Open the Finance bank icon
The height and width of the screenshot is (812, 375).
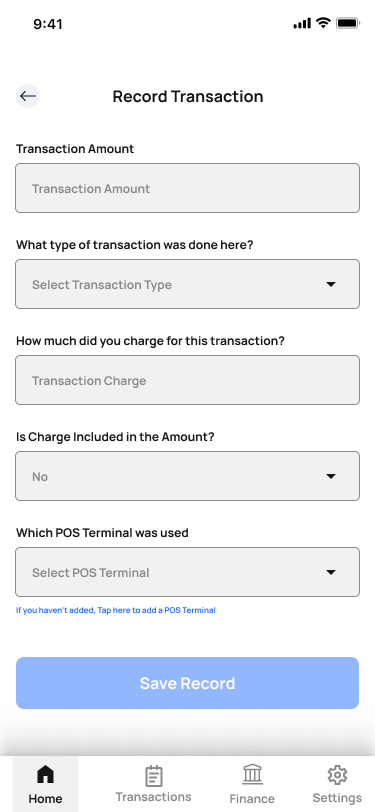click(x=252, y=775)
